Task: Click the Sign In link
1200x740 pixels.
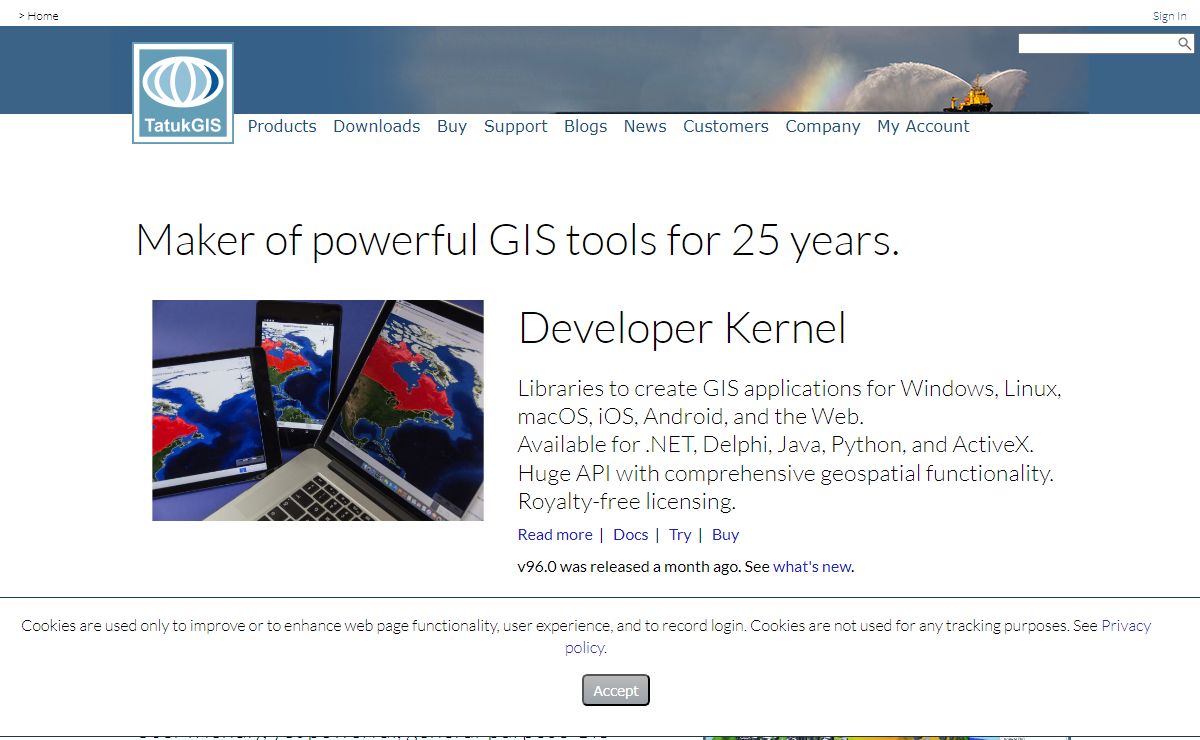Action: 1170,16
